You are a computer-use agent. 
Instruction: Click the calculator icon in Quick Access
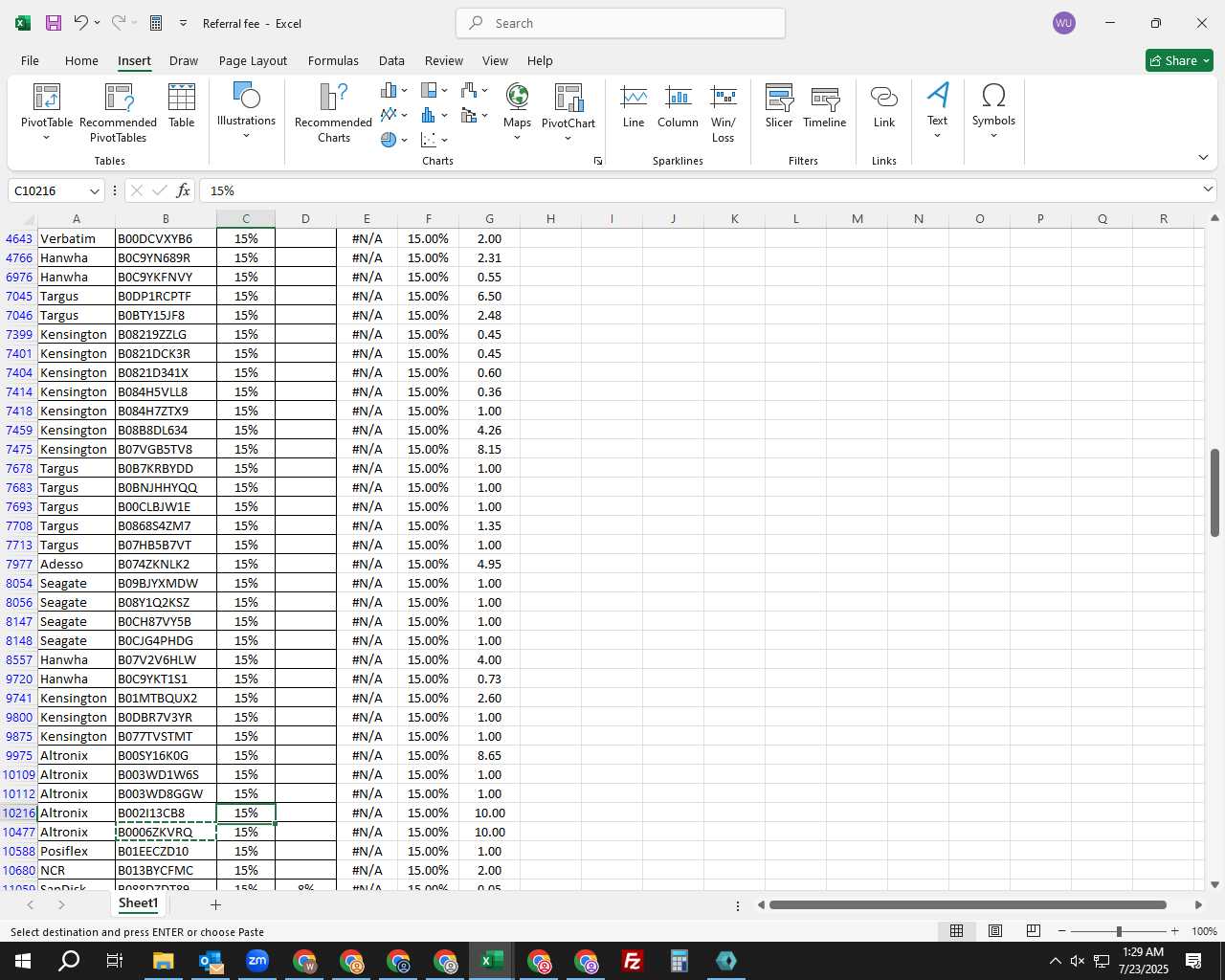156,23
